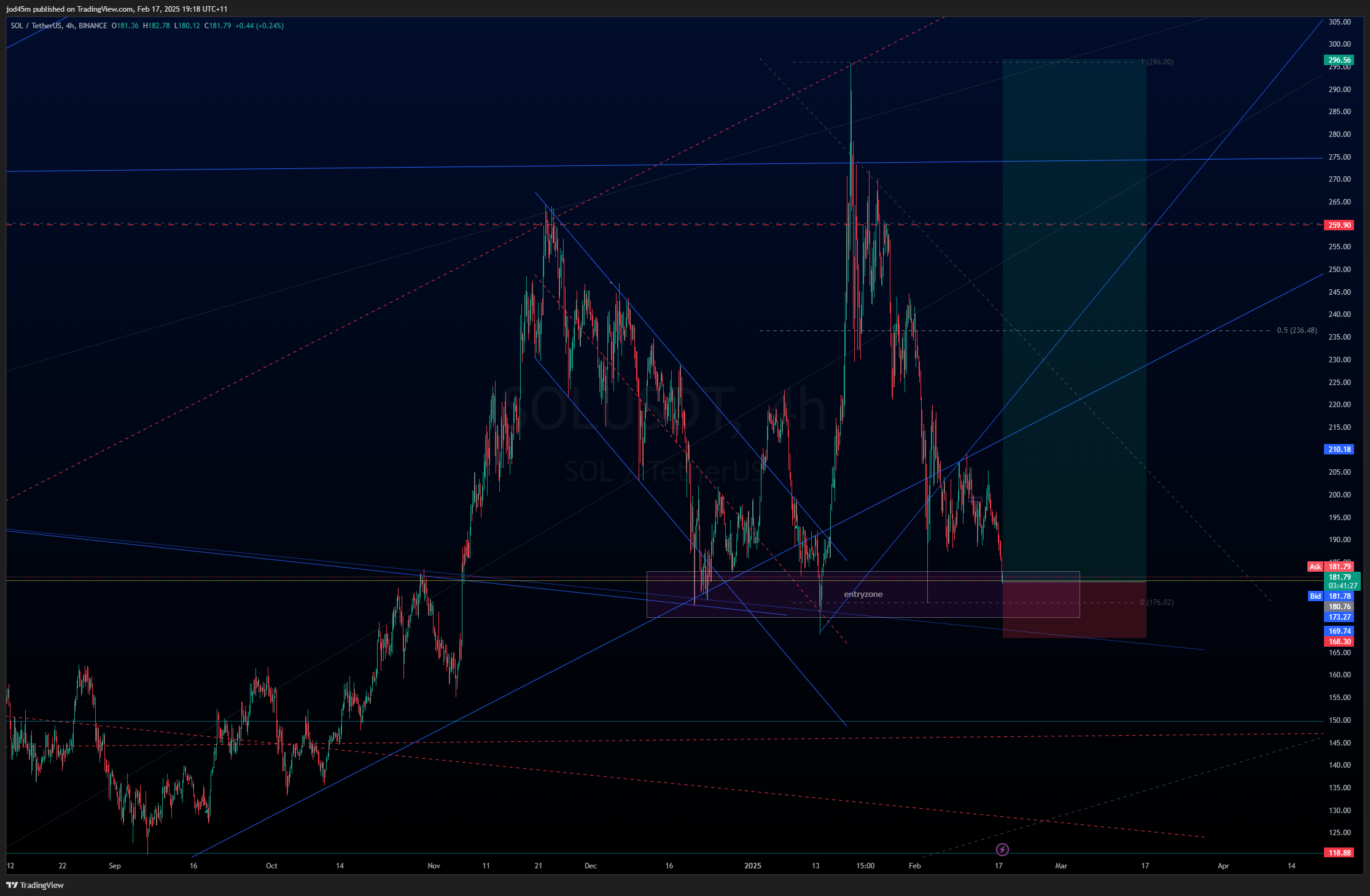Viewport: 1370px width, 896px height.
Task: Click the red 259.90 price axis label
Action: (x=1339, y=225)
